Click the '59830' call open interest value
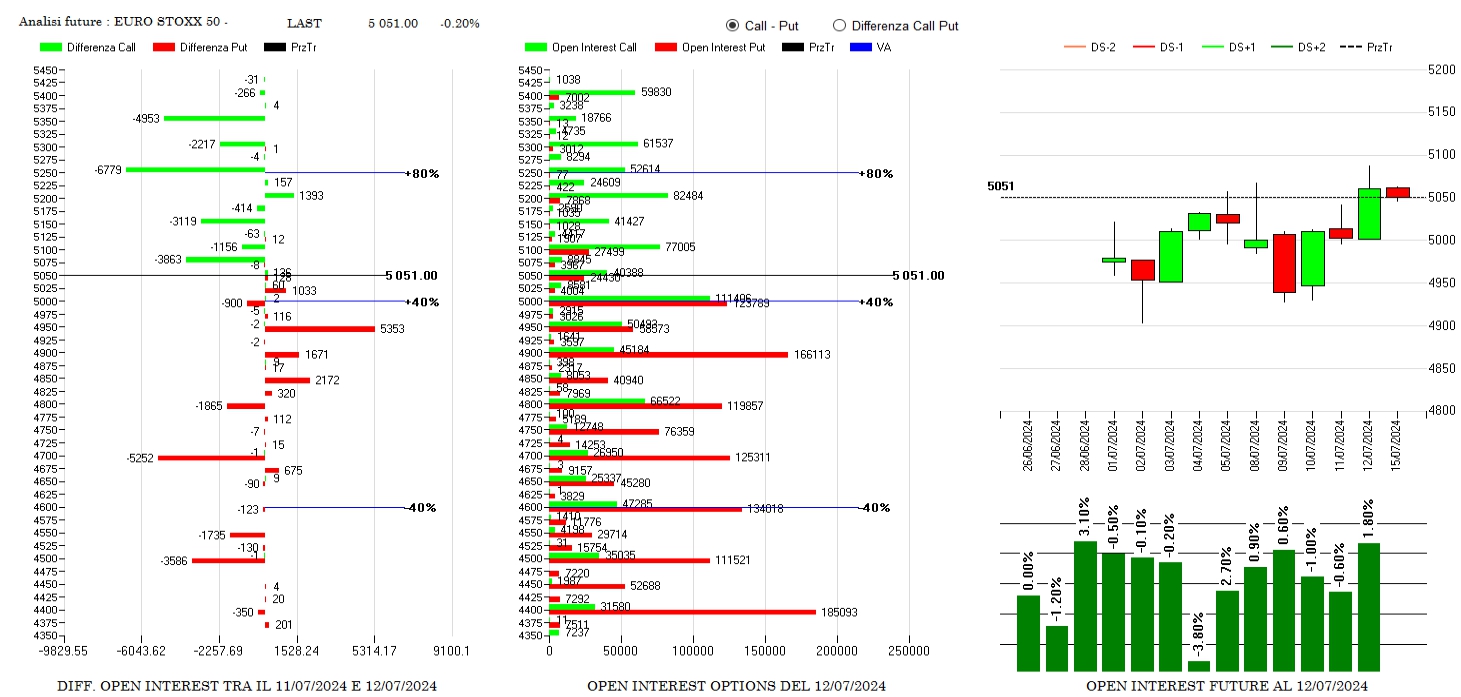1461x697 pixels. (x=655, y=92)
